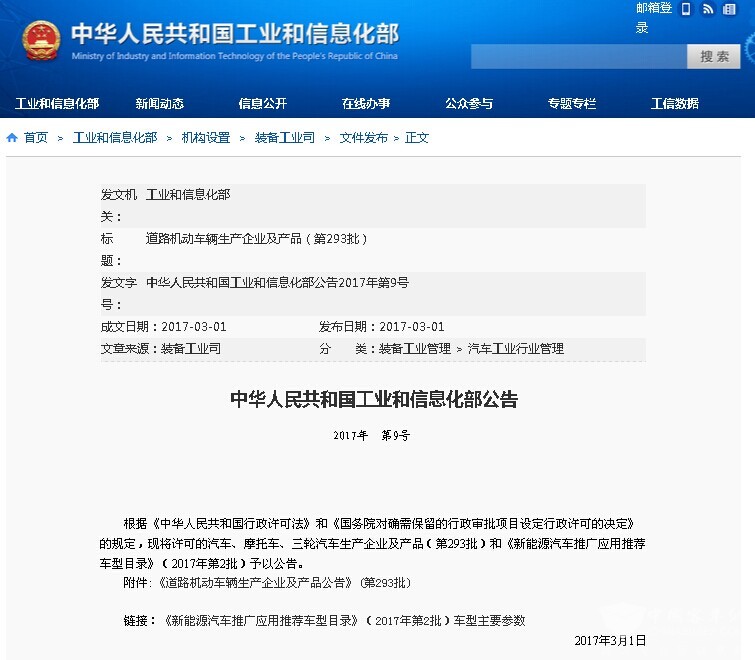Click the home icon in breadcrumb
The image size is (755, 660).
12,138
